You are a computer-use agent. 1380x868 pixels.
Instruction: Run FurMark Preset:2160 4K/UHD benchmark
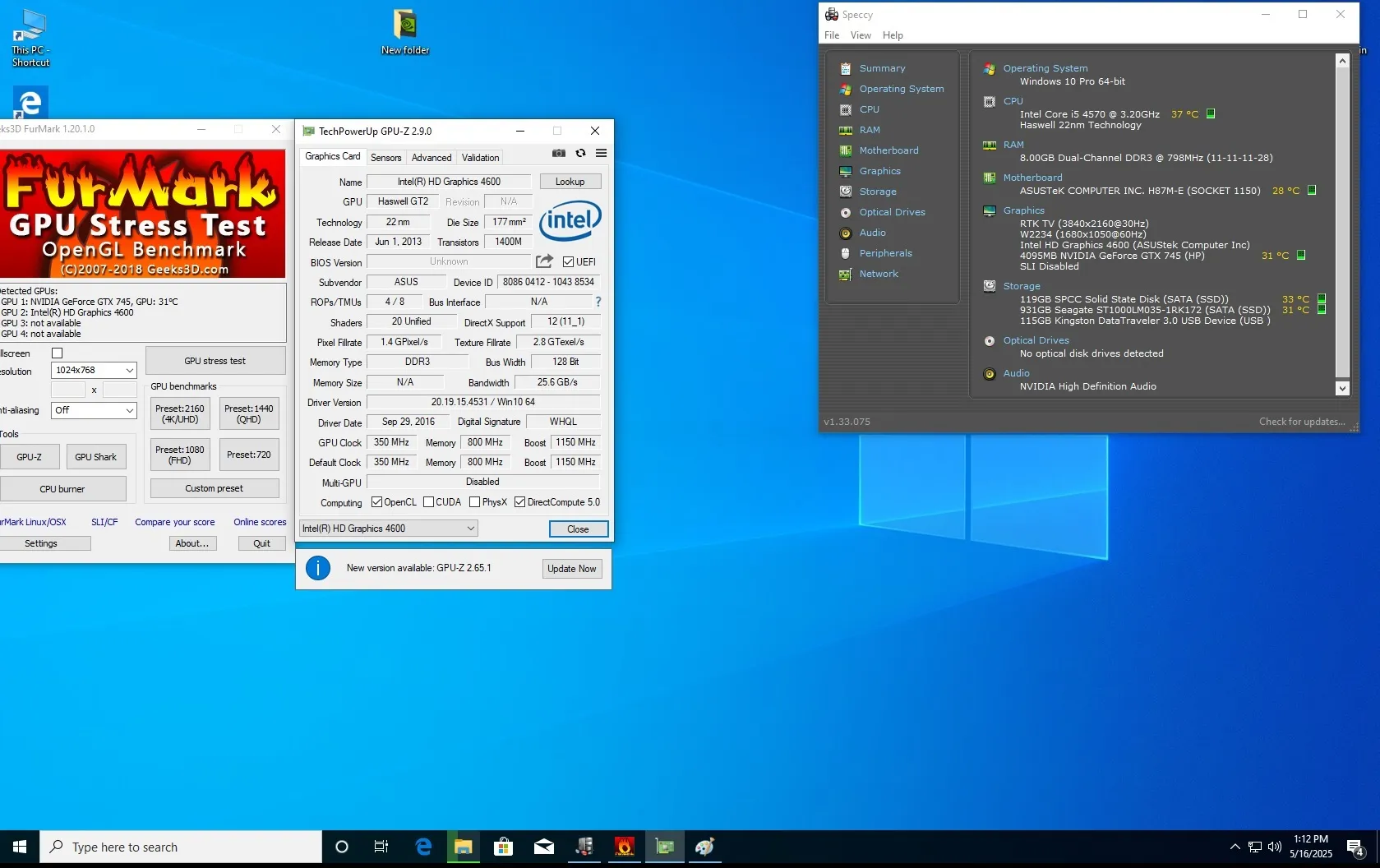pyautogui.click(x=180, y=413)
